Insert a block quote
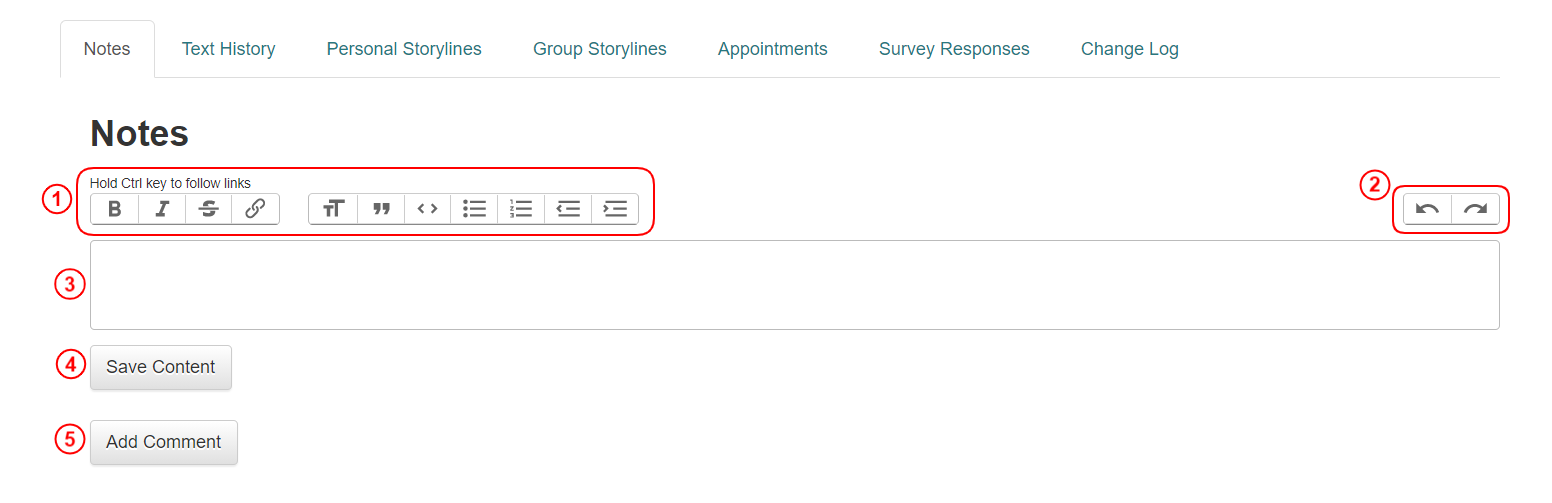Viewport: 1552px width, 503px height. [x=381, y=209]
